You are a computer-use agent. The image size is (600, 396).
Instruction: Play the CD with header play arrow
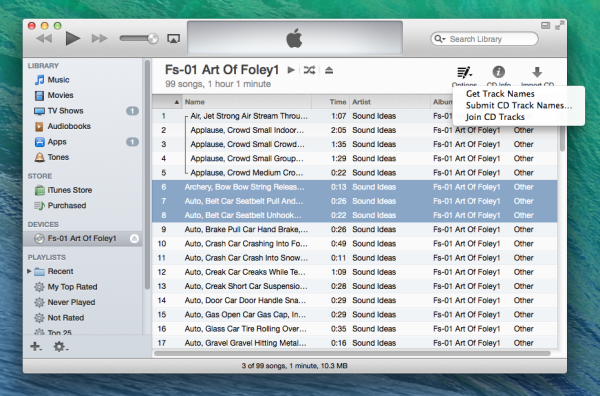pyautogui.click(x=291, y=70)
